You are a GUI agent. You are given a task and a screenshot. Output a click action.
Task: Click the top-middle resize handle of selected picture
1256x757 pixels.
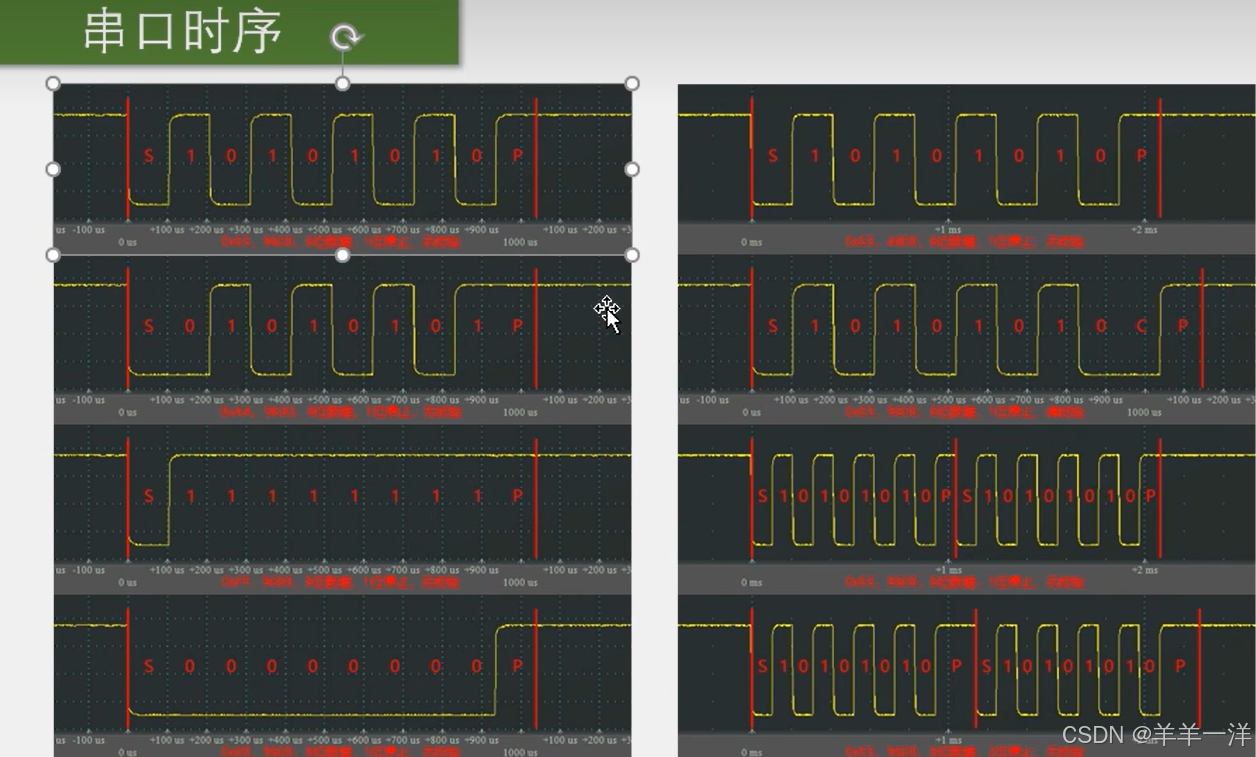tap(342, 83)
